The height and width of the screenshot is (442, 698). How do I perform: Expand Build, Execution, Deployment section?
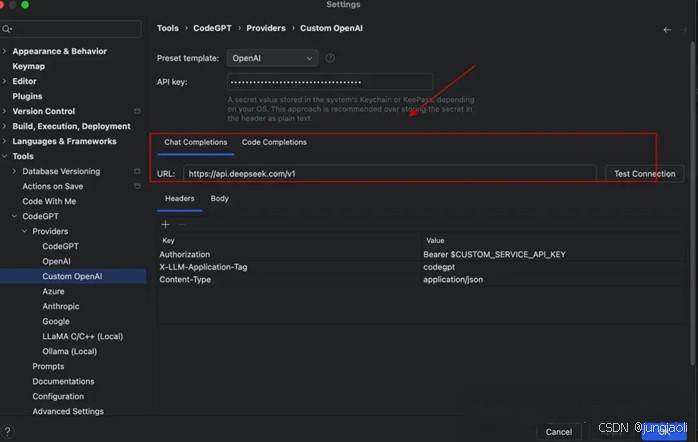(4, 126)
